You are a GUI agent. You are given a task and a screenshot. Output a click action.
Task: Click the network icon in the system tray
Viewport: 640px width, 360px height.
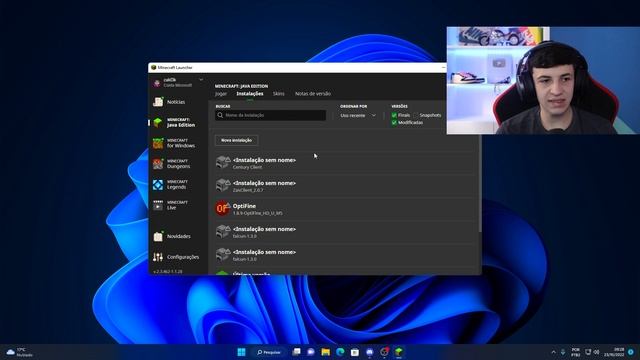pyautogui.click(x=588, y=352)
